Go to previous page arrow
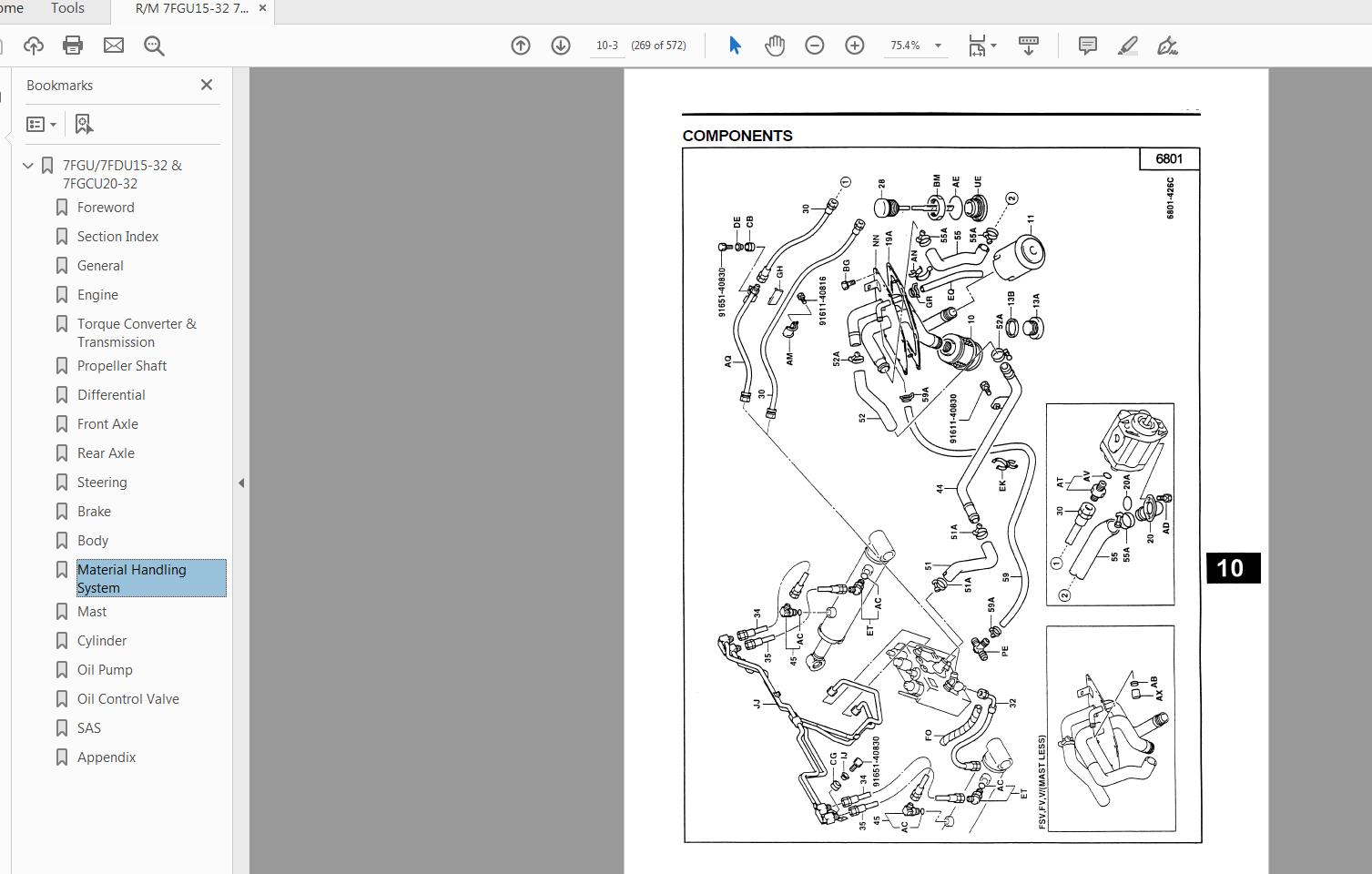 tap(521, 46)
